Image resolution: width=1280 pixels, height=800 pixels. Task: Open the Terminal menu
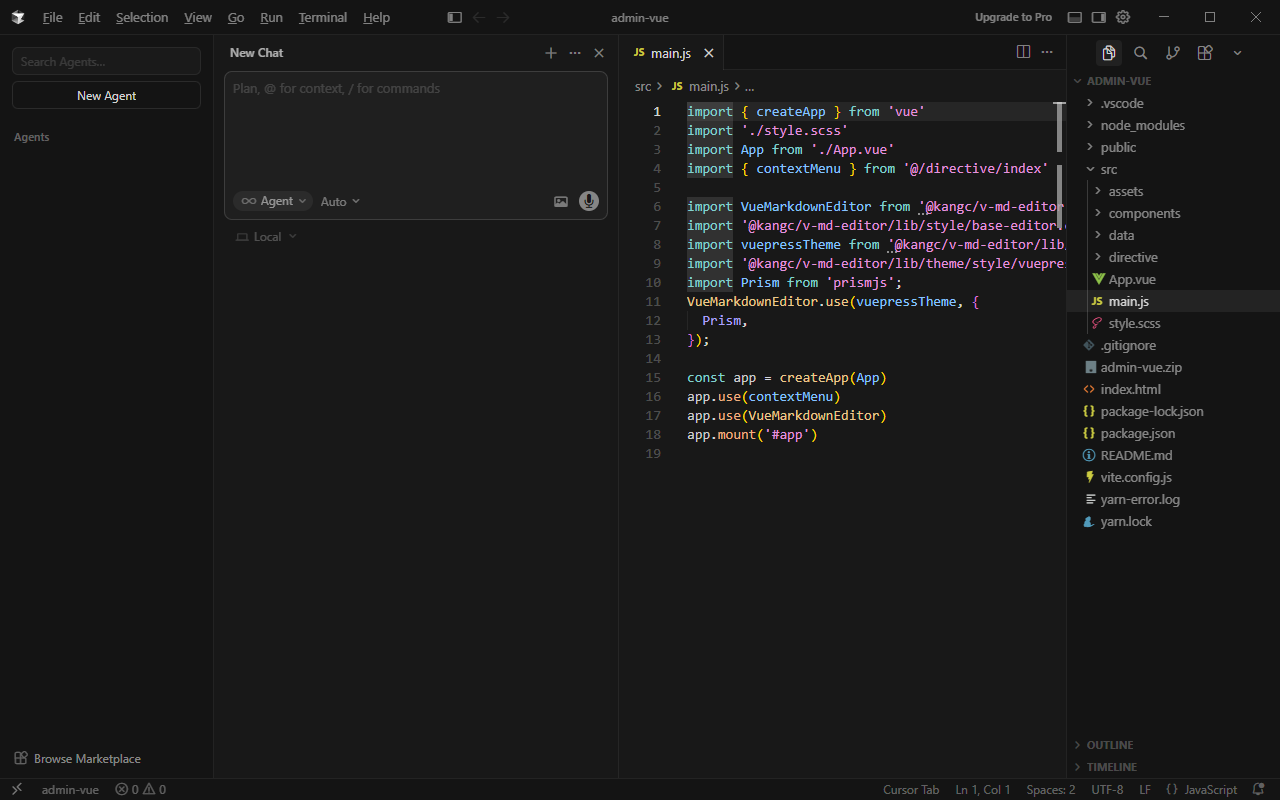point(322,17)
